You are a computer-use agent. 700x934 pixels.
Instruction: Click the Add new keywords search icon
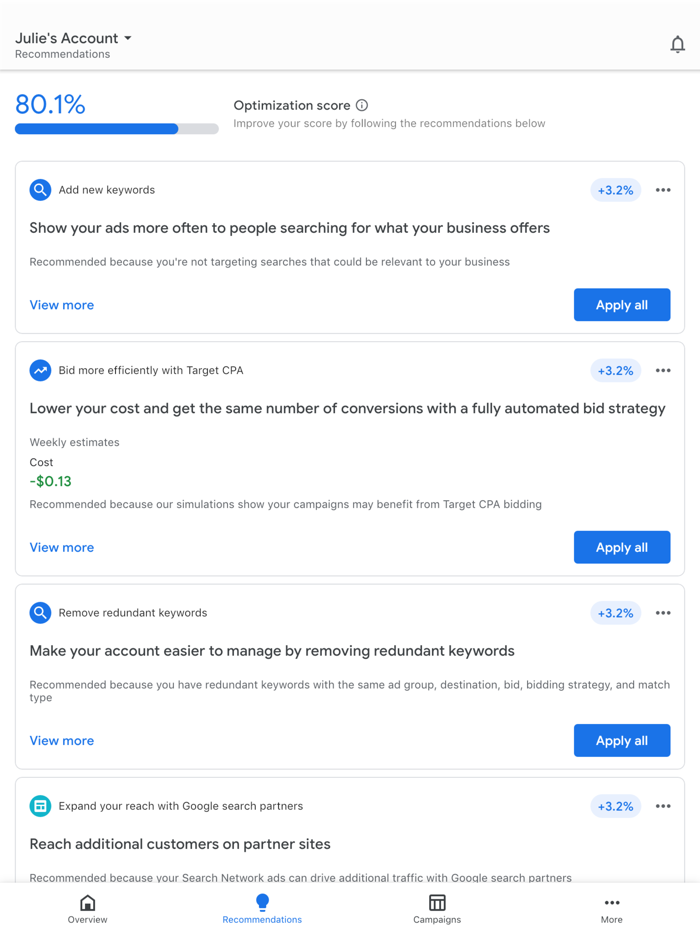[40, 189]
